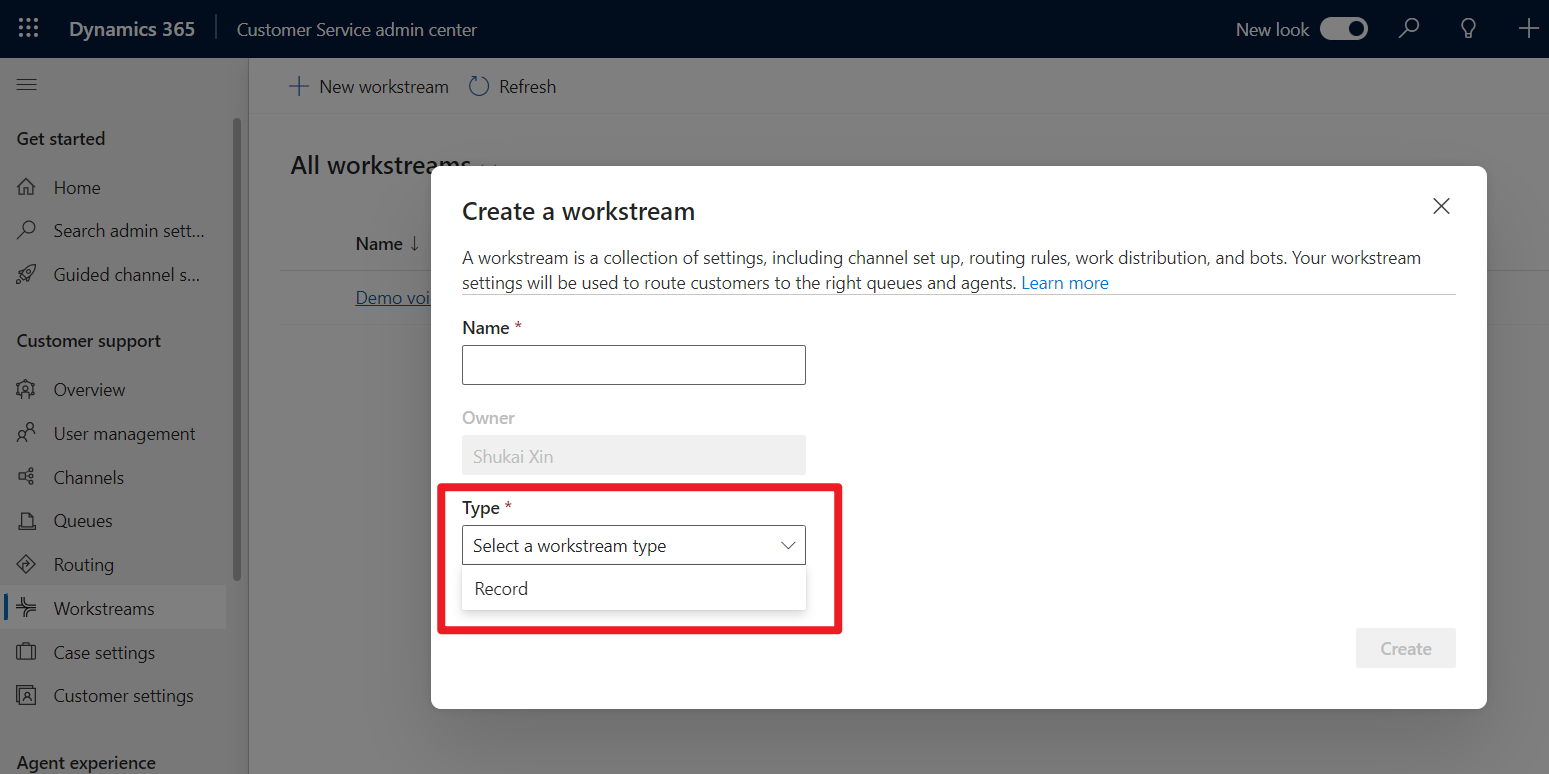Close the Create a workstream dialog

tap(1441, 206)
